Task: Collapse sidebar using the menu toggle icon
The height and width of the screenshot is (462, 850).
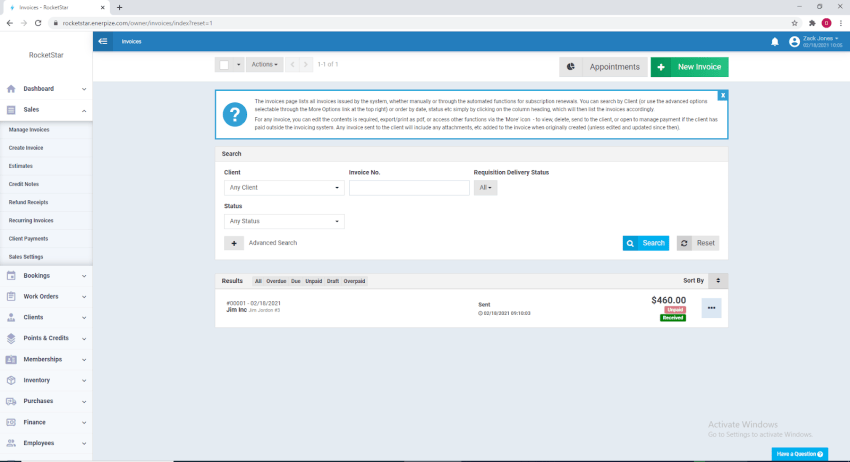Action: tap(103, 41)
